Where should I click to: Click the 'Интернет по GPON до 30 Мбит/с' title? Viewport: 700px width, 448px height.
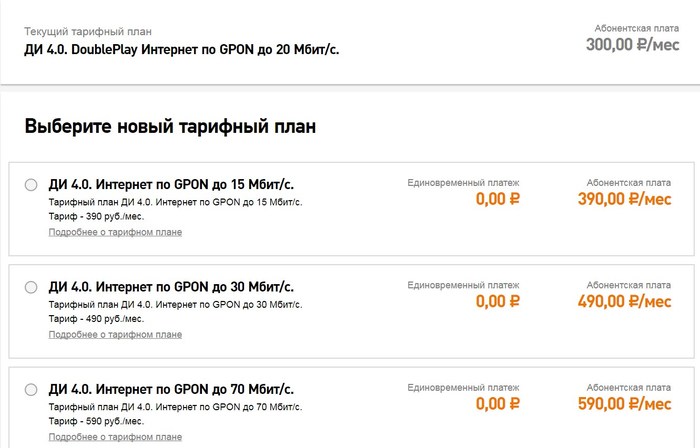pos(171,286)
